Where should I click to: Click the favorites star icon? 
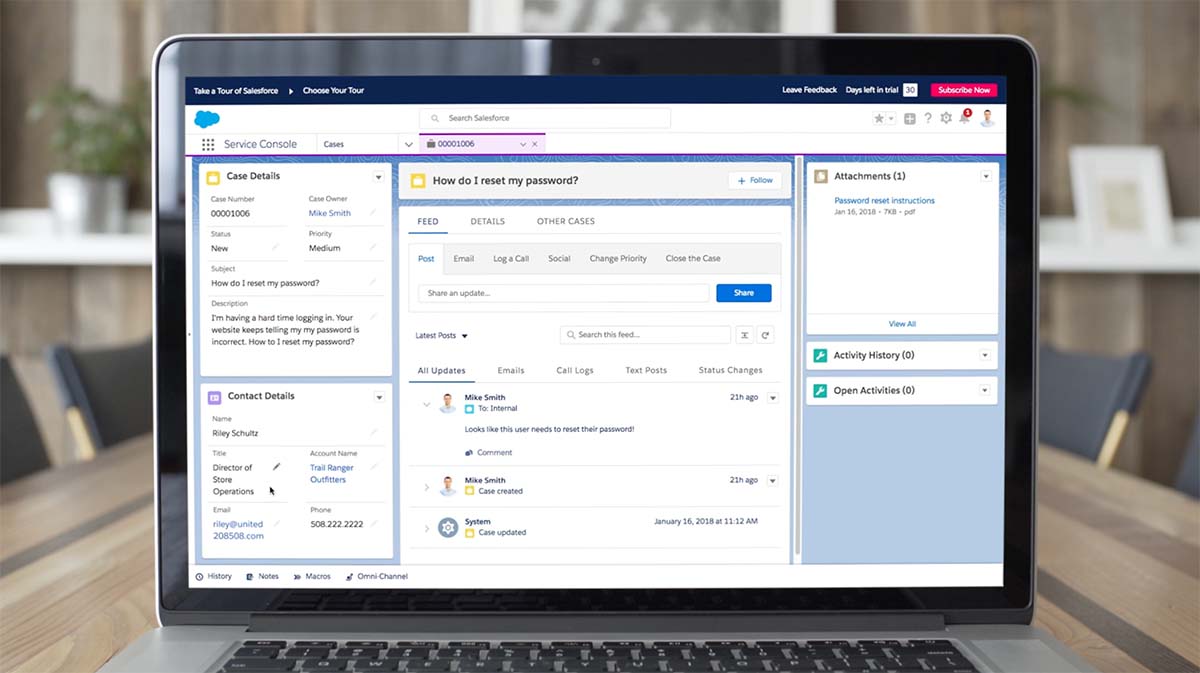(879, 118)
